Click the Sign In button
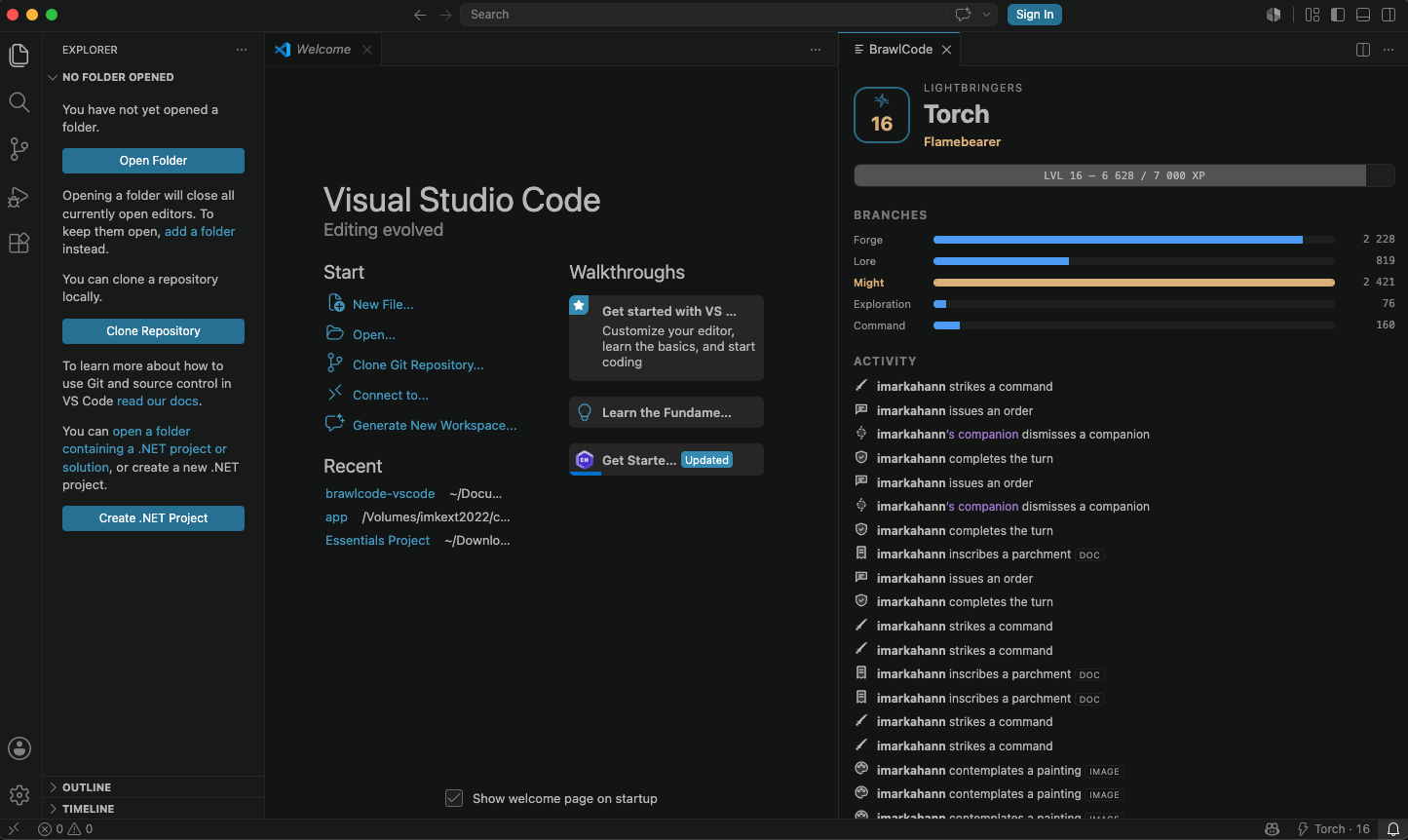Viewport: 1408px width, 840px height. (x=1035, y=15)
